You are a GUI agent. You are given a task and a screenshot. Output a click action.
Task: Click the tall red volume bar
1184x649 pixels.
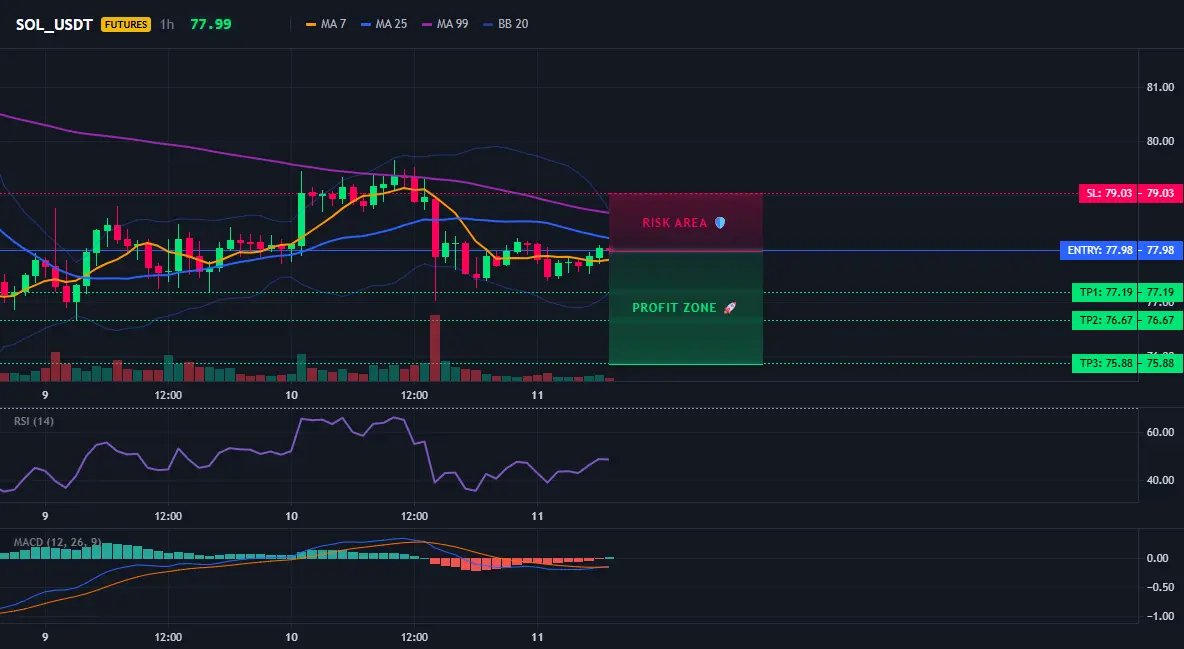coord(434,348)
